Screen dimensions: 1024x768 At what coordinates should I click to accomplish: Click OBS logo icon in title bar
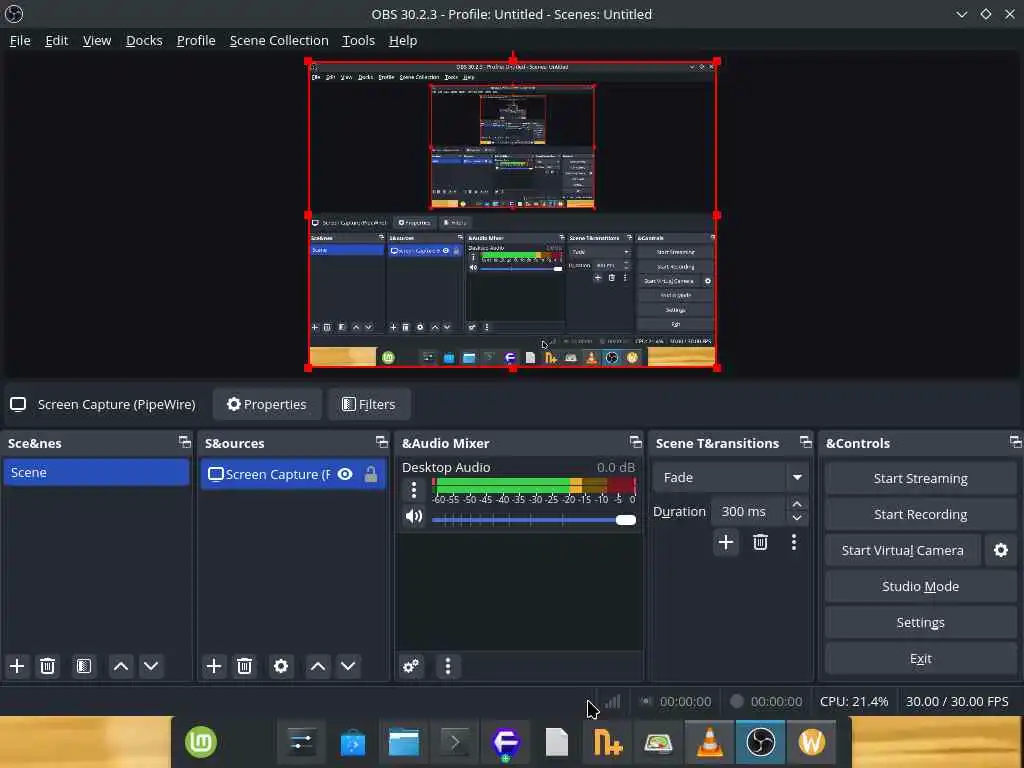14,14
